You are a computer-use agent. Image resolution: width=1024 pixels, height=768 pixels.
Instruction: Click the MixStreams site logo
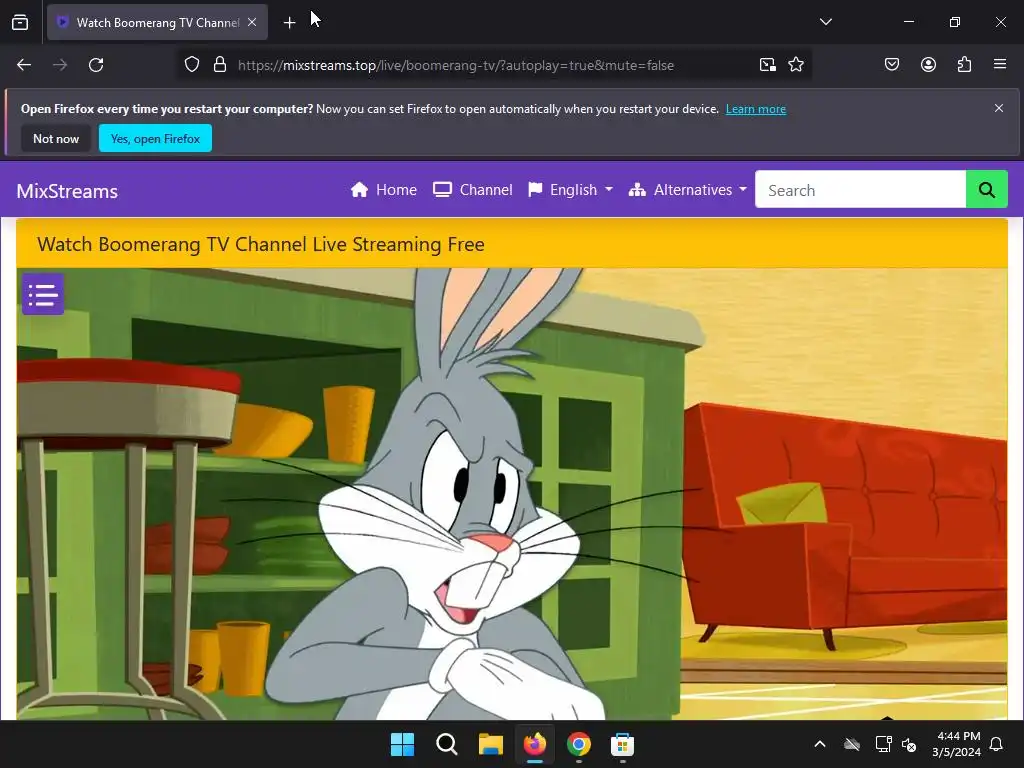[67, 191]
